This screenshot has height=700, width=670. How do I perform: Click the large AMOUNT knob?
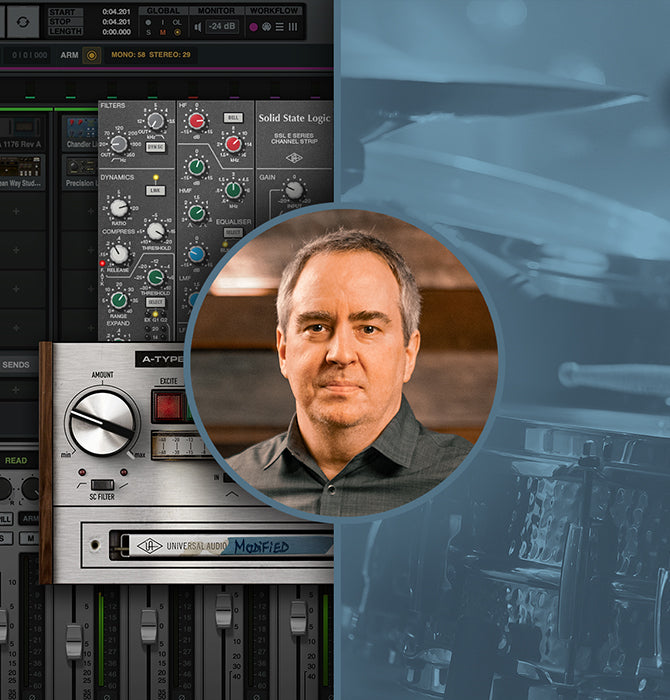[103, 422]
